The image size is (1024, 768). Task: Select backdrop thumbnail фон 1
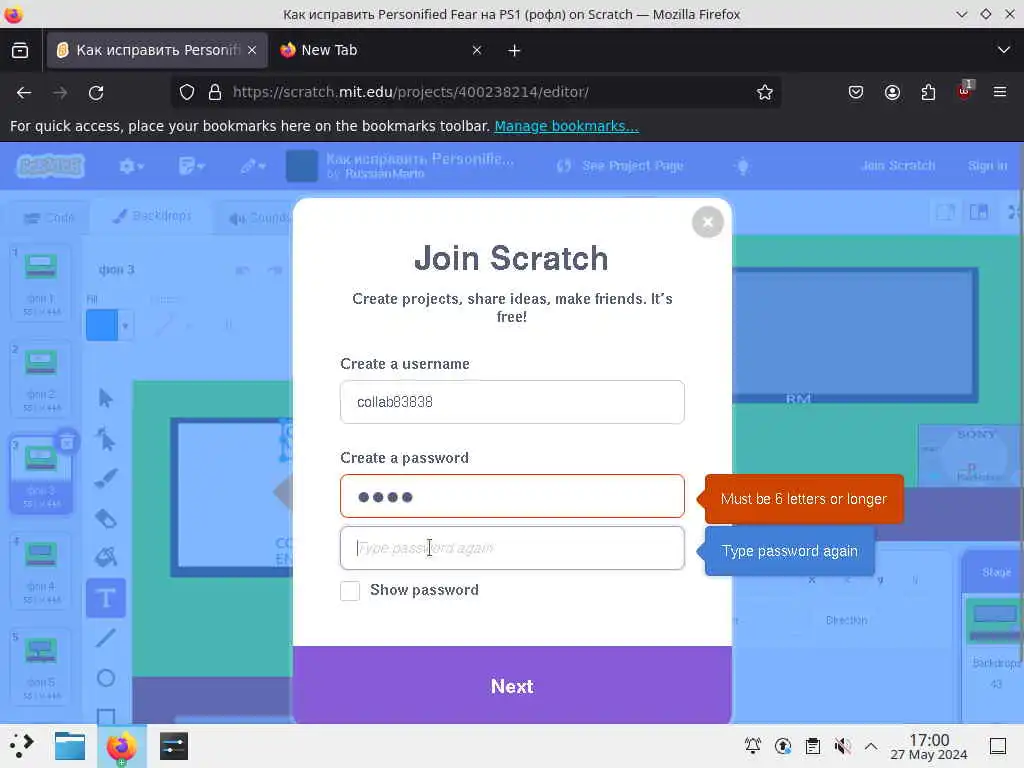point(40,283)
